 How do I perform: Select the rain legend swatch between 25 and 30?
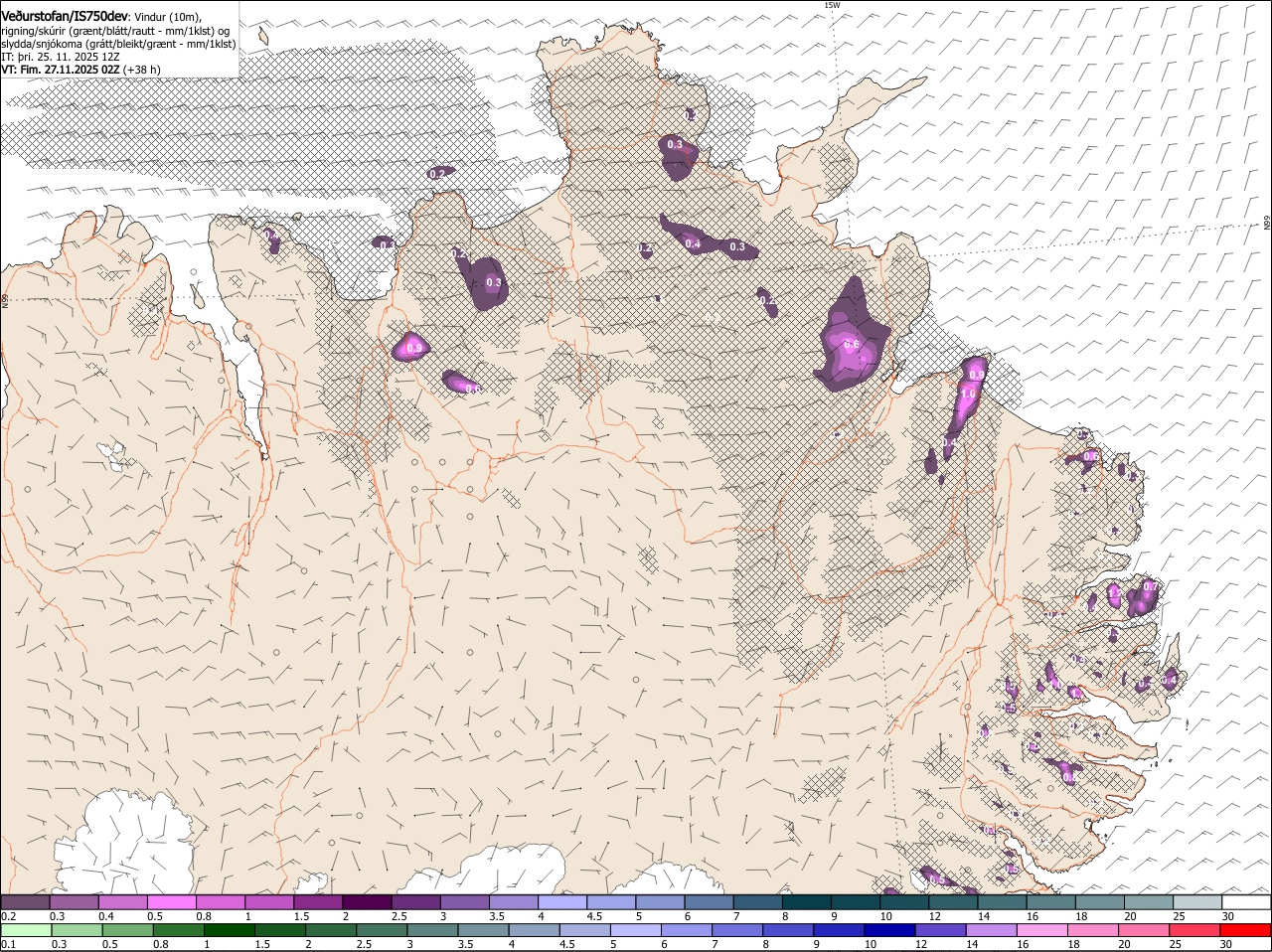(x=1195, y=930)
